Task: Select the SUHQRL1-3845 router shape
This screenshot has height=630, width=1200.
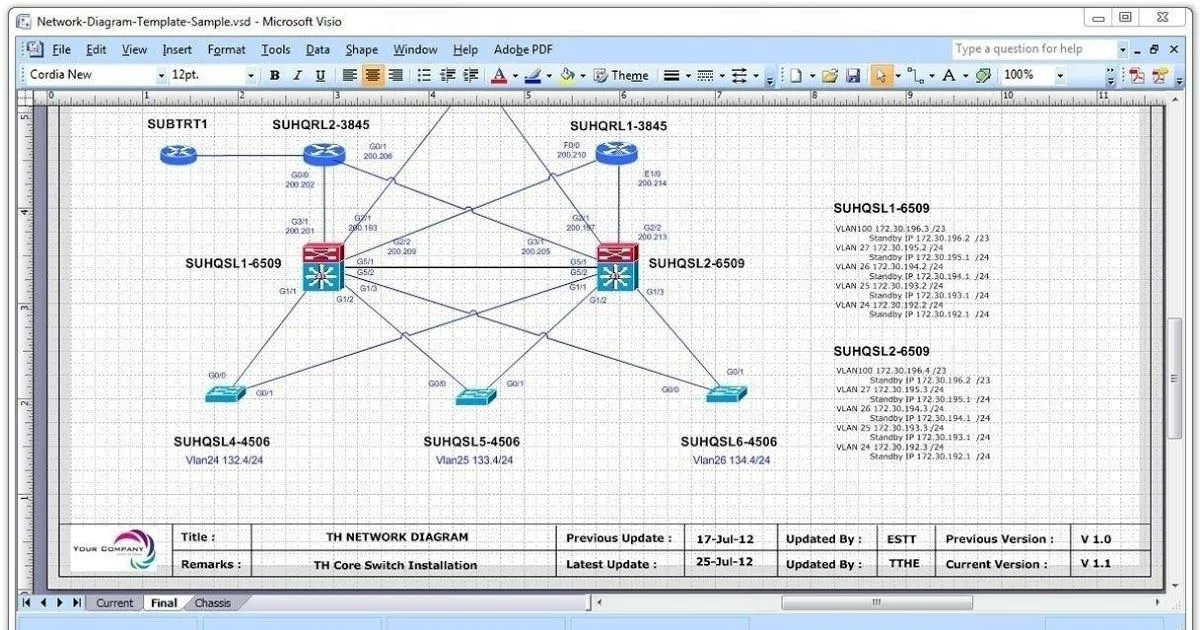Action: coord(615,154)
